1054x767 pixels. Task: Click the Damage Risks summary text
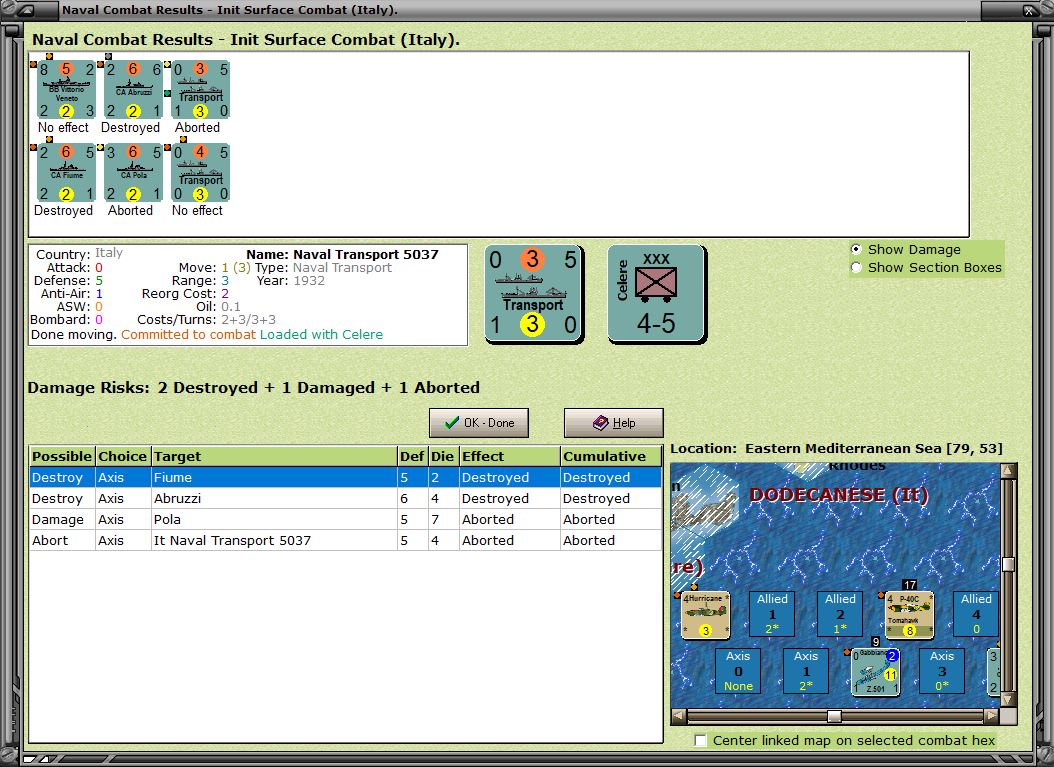coord(253,388)
